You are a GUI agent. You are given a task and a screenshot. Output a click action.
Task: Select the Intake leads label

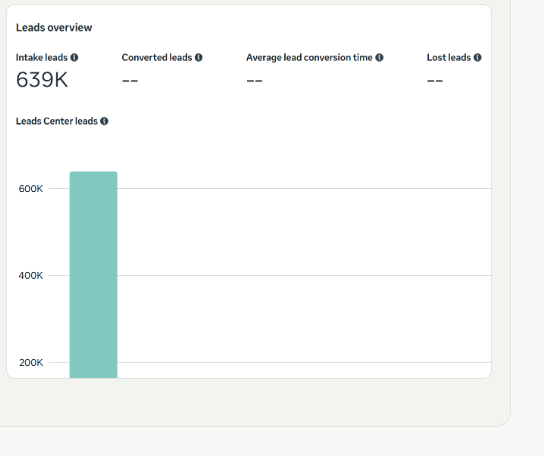(x=42, y=58)
